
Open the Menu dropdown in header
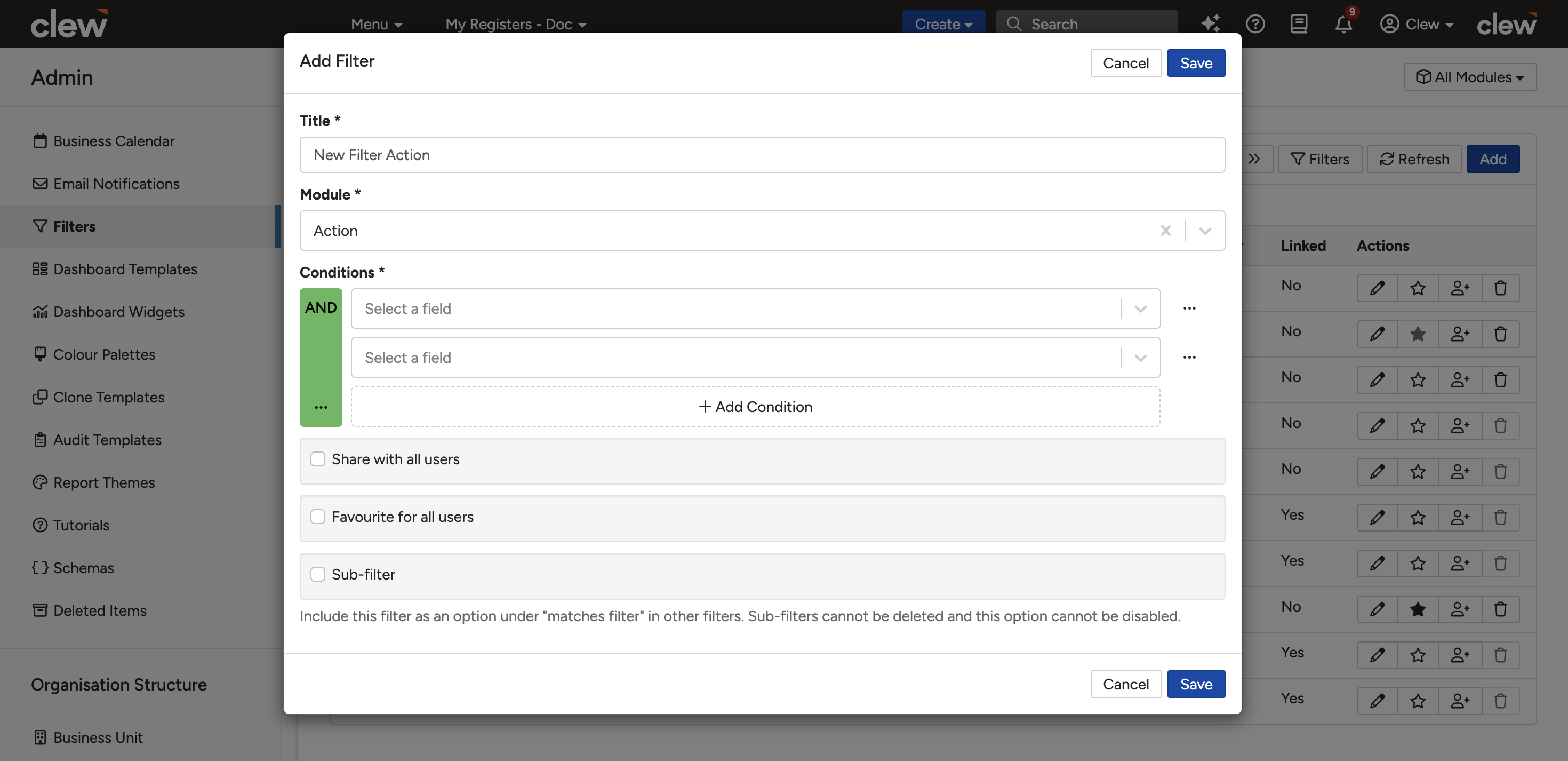(x=376, y=24)
